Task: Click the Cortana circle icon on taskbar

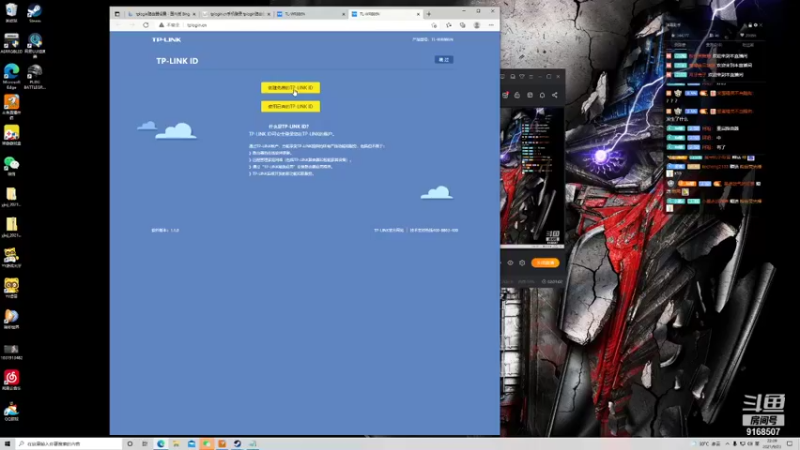Action: [x=130, y=444]
